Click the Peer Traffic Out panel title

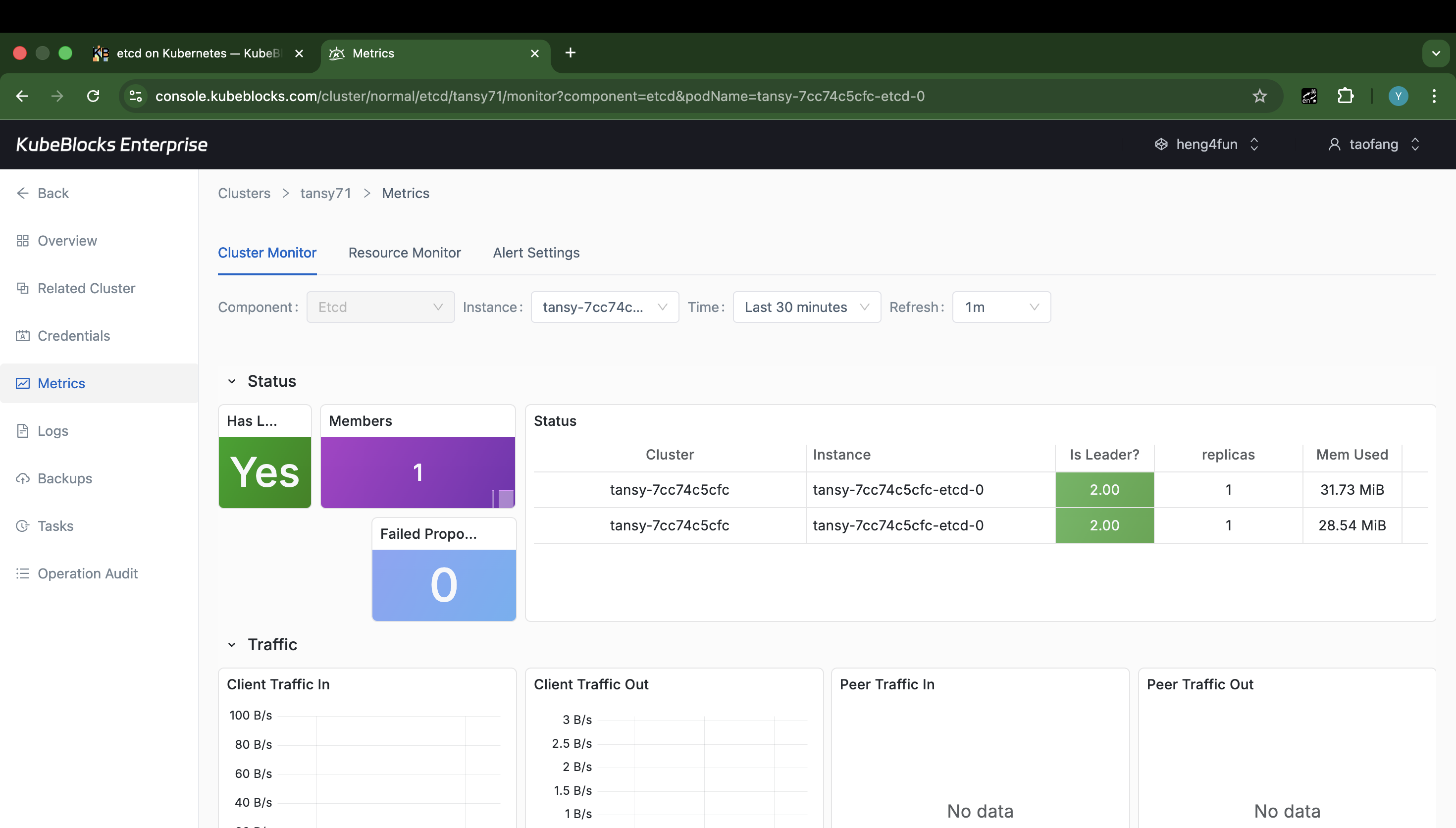point(1199,684)
